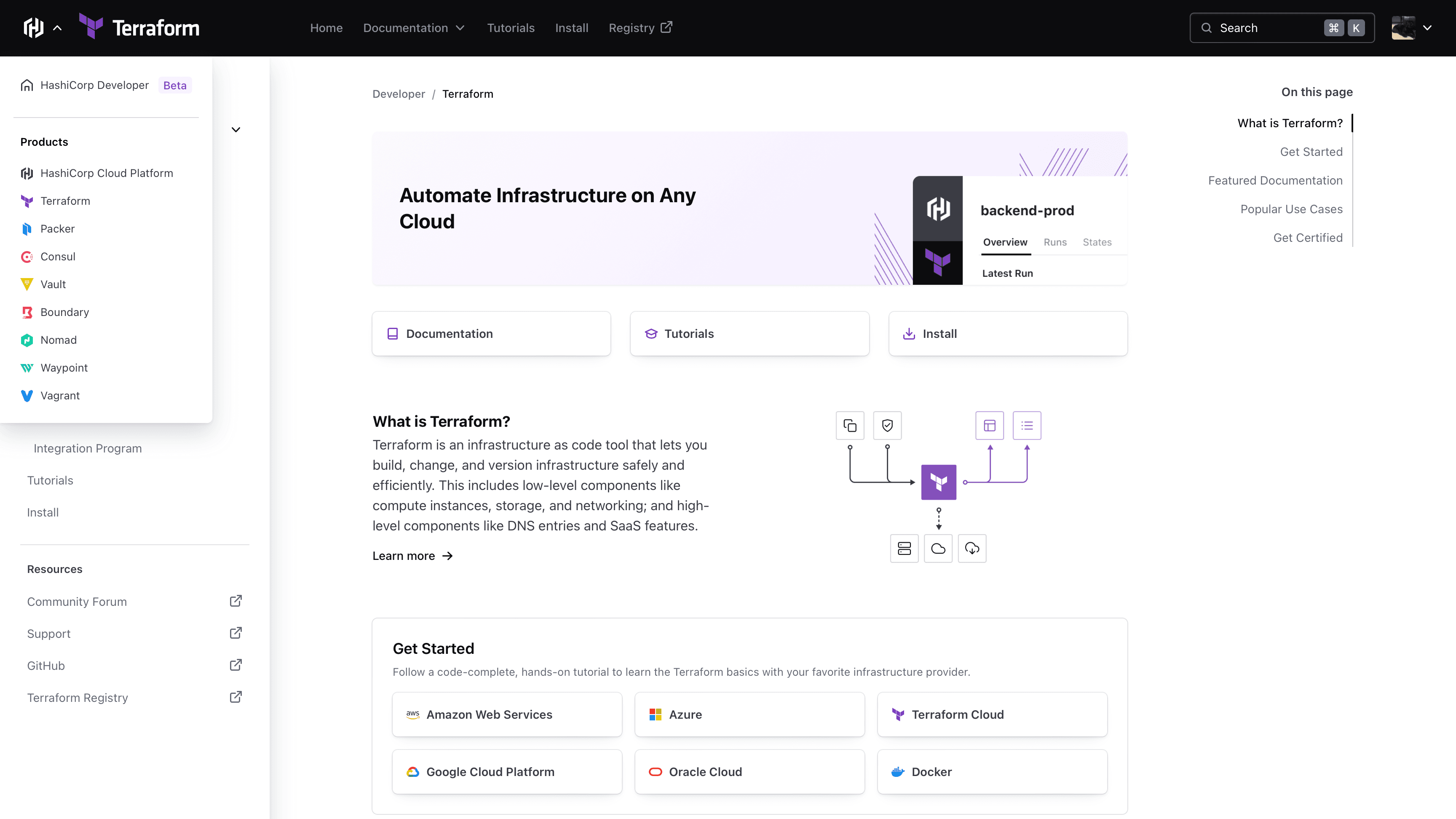
Task: Click the Terraform logo in sidebar
Action: coord(27,200)
